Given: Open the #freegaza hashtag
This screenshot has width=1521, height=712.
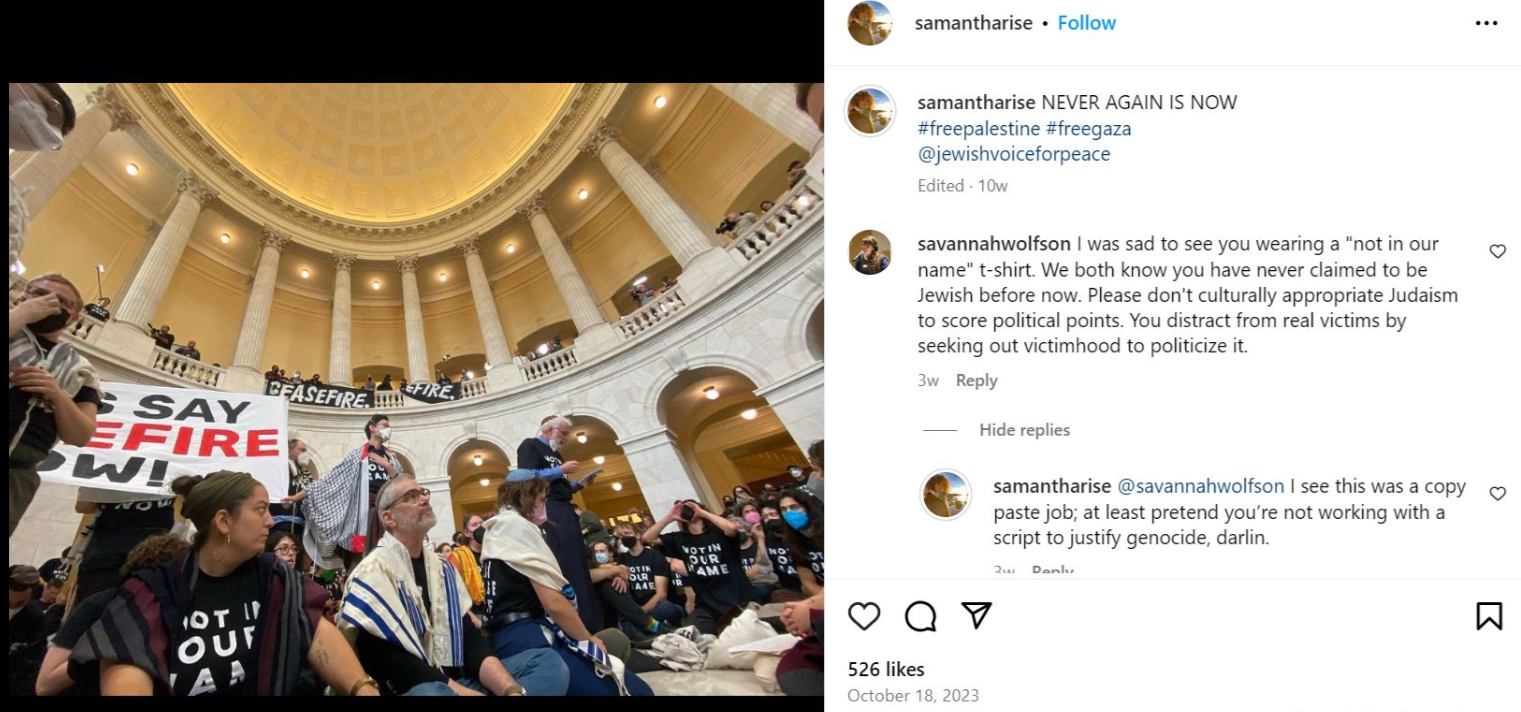Looking at the screenshot, I should (1088, 128).
